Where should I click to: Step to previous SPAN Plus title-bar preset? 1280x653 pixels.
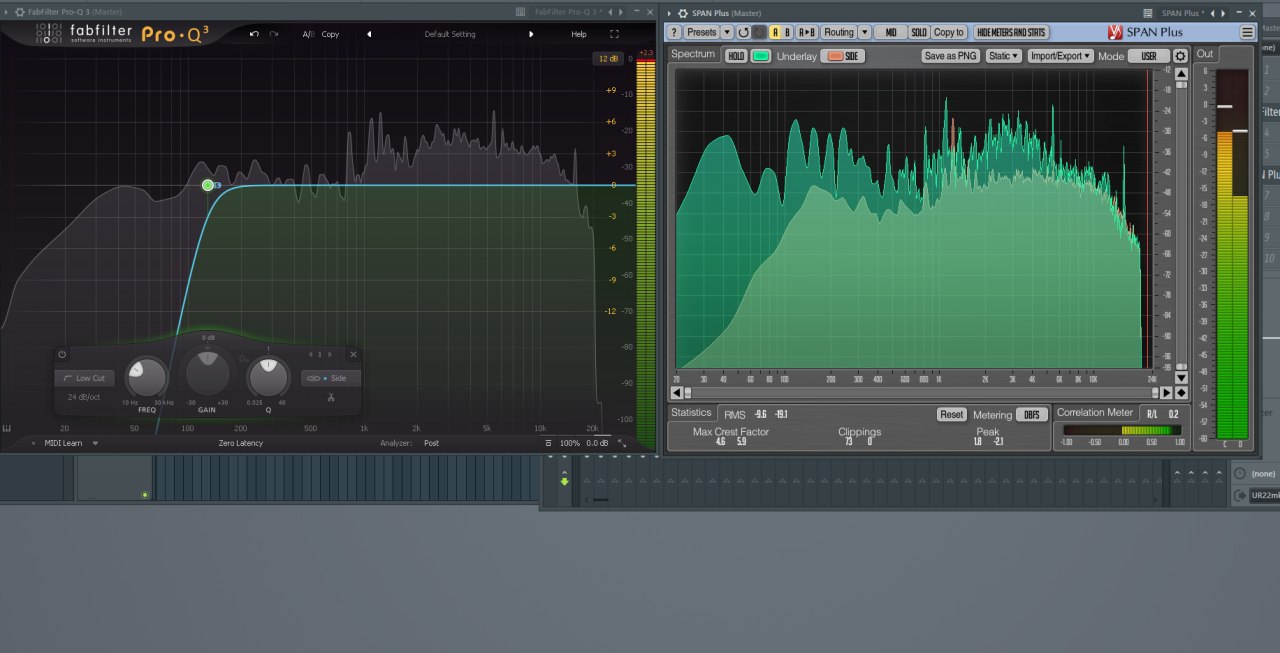[x=1212, y=13]
